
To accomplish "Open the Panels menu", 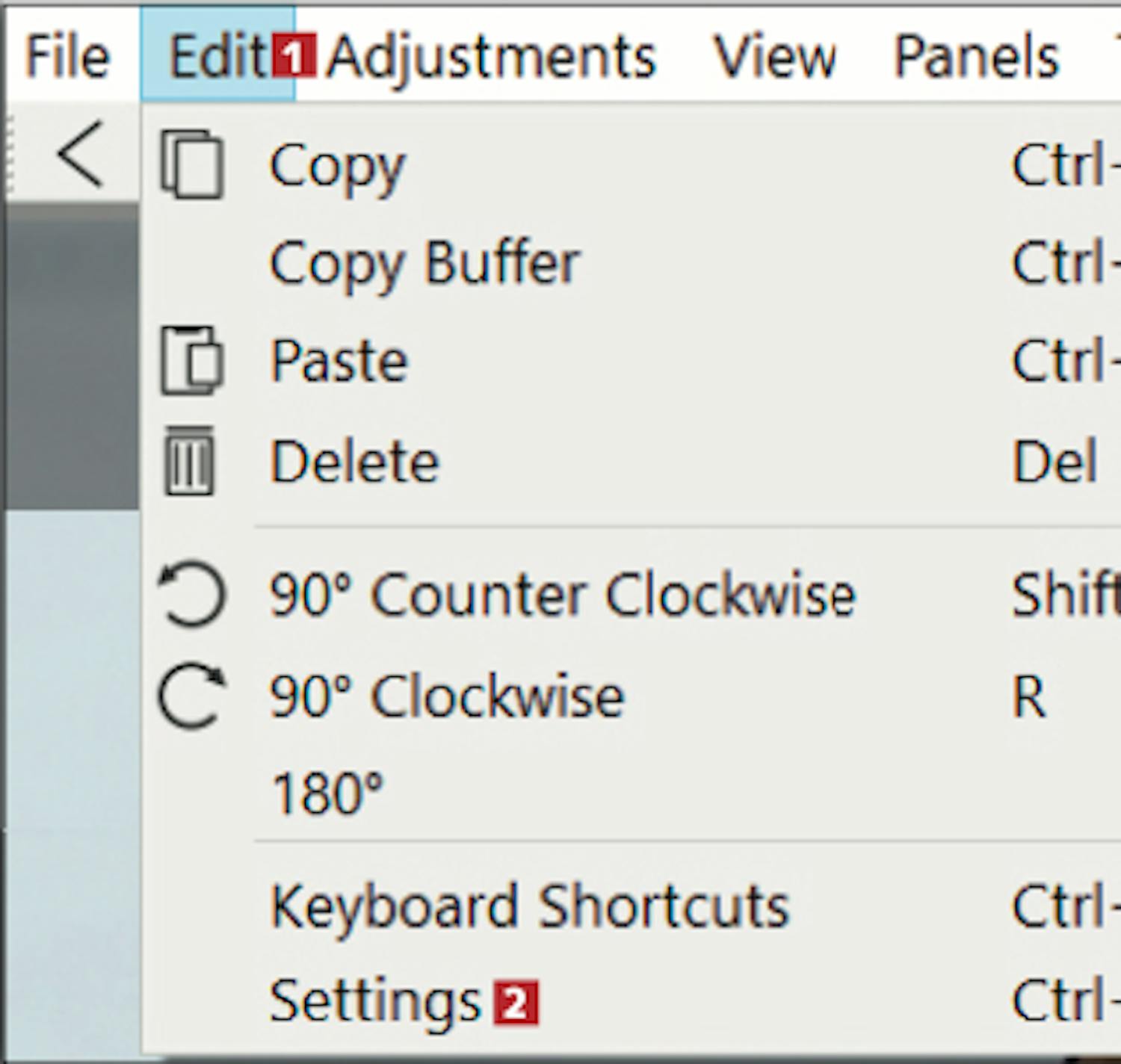I will [x=977, y=57].
